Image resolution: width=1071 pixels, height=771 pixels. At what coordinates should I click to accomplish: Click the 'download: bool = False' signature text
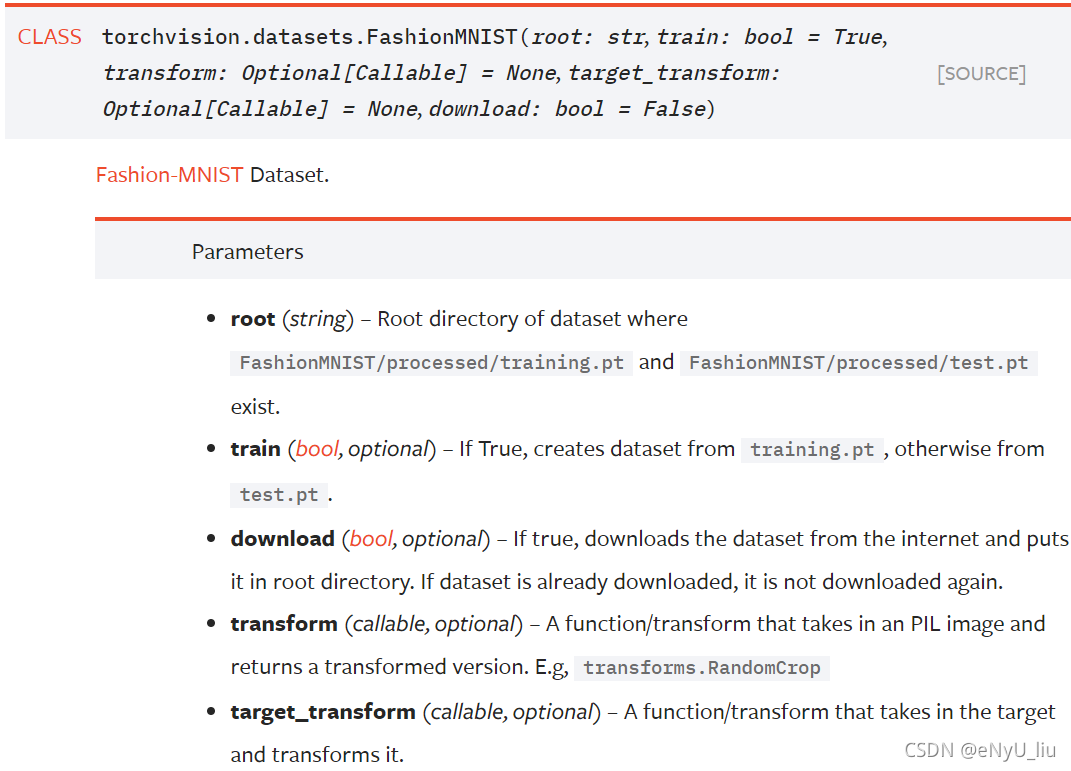point(568,109)
